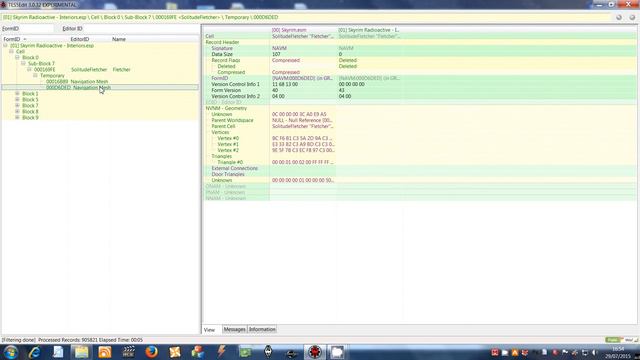Switch to the red TES5Edit taskbar icon

(x=315, y=352)
